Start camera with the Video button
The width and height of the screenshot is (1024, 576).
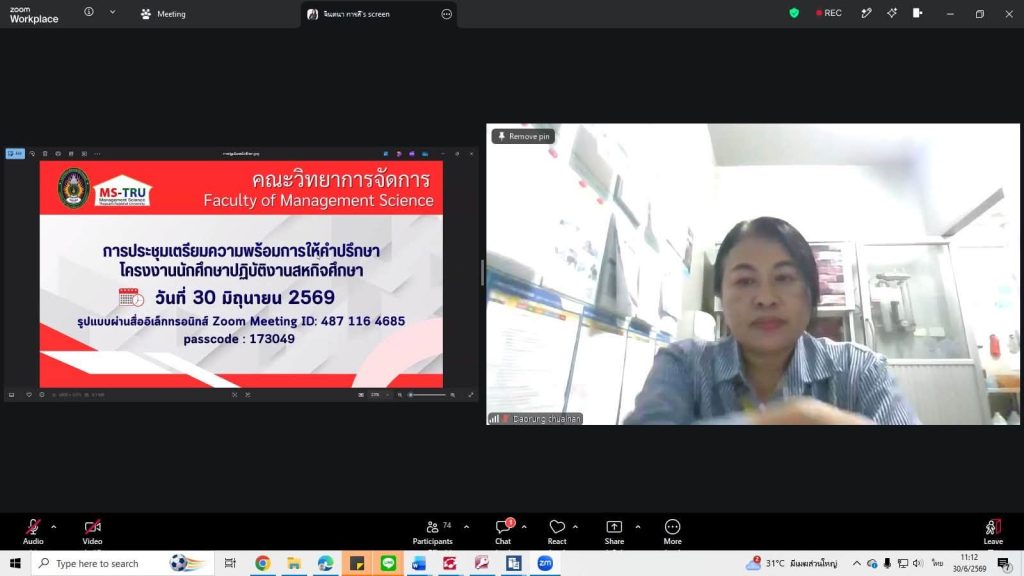pos(92,531)
